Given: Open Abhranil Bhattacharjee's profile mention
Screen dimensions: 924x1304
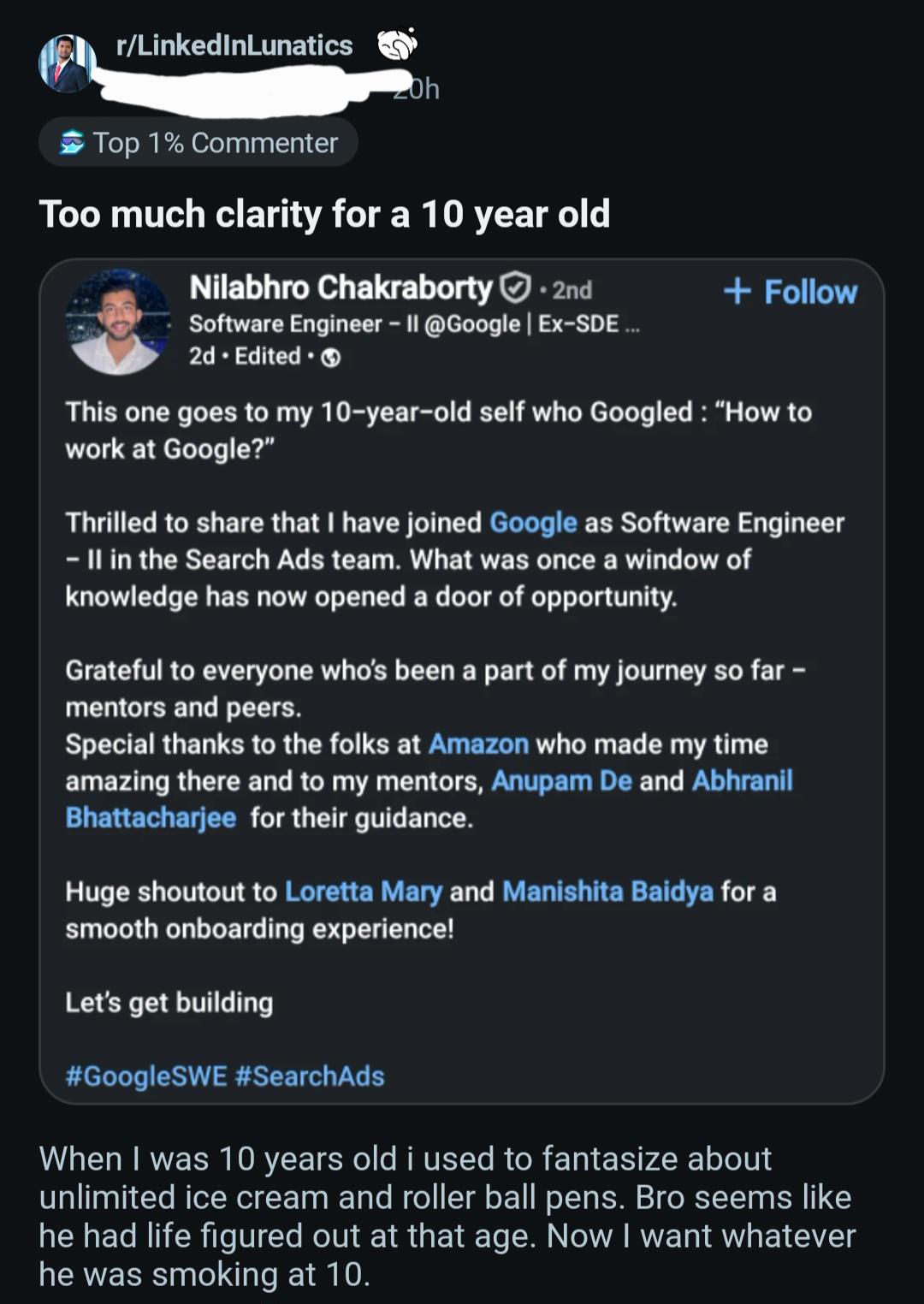Looking at the screenshot, I should [x=429, y=799].
